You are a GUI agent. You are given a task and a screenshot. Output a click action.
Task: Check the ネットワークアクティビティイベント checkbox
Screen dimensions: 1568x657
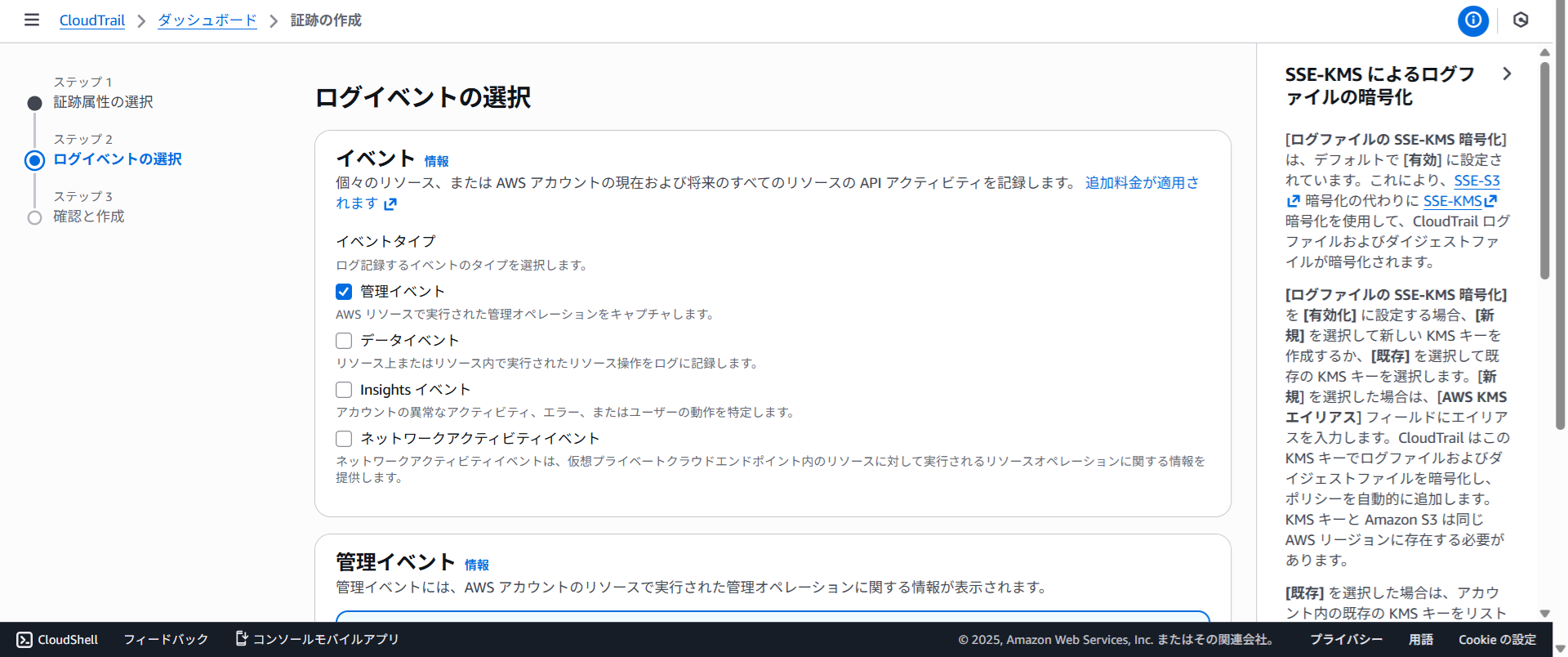click(344, 439)
